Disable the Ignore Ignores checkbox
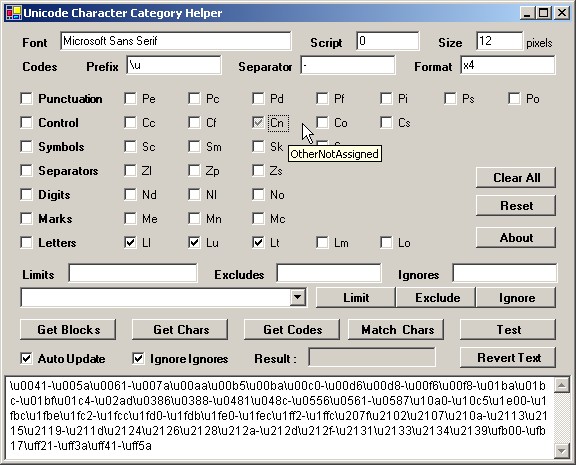This screenshot has width=576, height=465. click(138, 358)
